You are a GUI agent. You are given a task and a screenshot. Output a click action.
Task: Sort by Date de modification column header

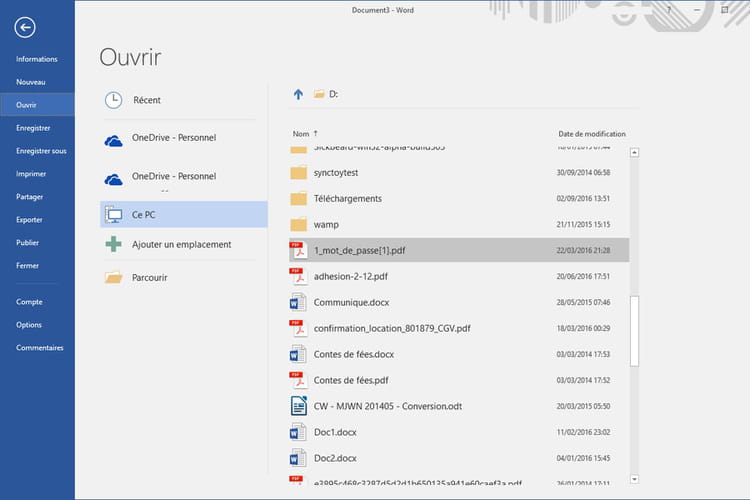coord(592,134)
